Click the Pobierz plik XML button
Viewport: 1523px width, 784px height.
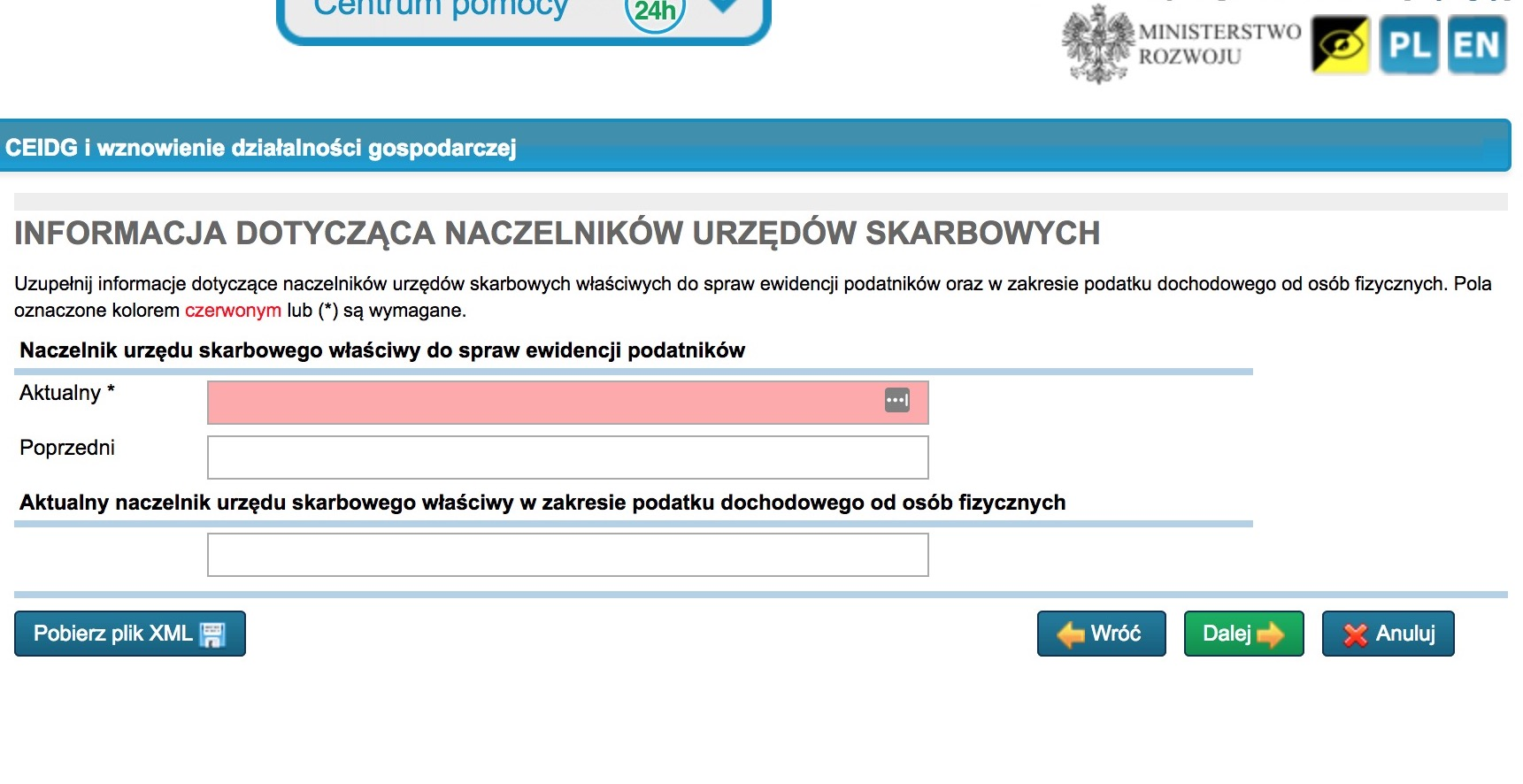click(130, 634)
